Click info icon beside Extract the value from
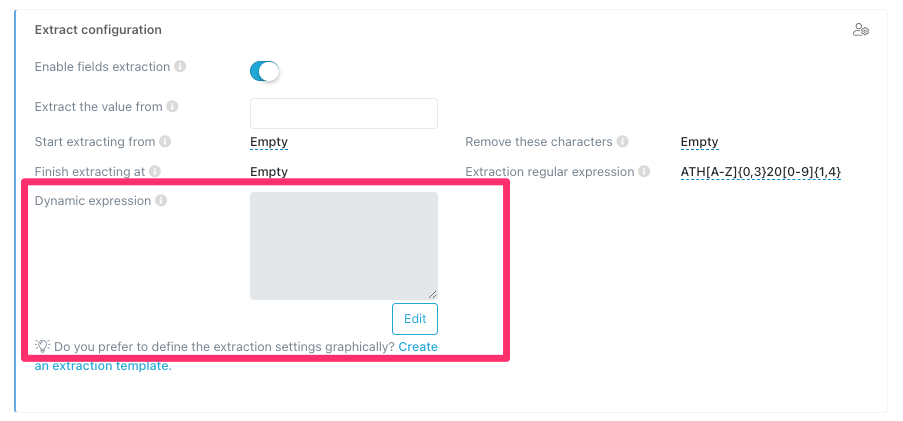 pos(172,107)
